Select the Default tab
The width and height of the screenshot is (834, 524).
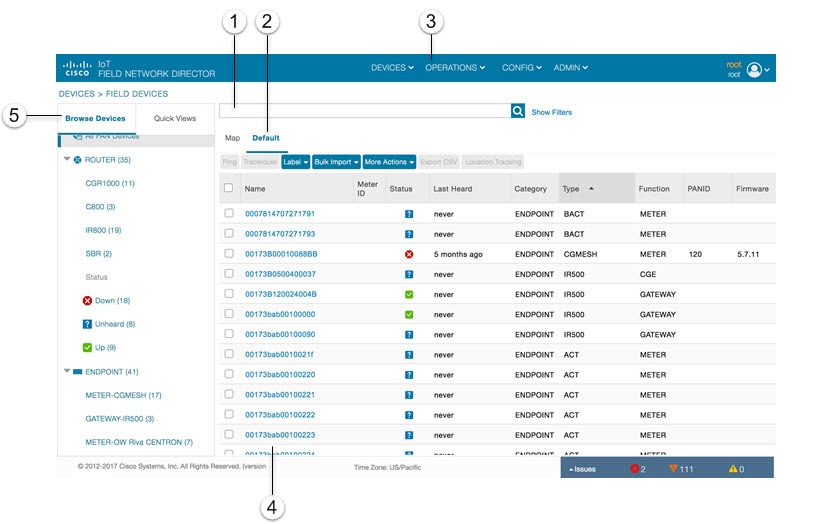click(266, 138)
